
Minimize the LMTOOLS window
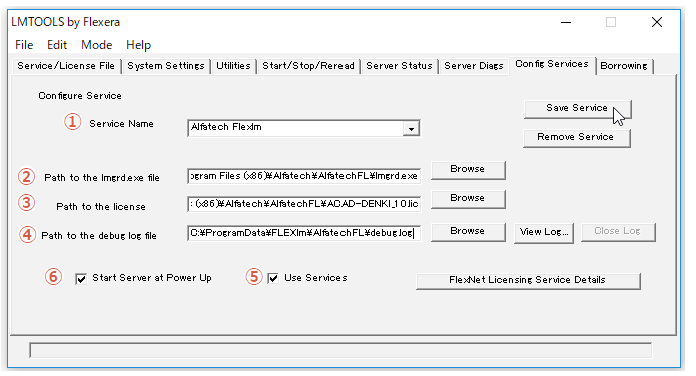pos(566,22)
